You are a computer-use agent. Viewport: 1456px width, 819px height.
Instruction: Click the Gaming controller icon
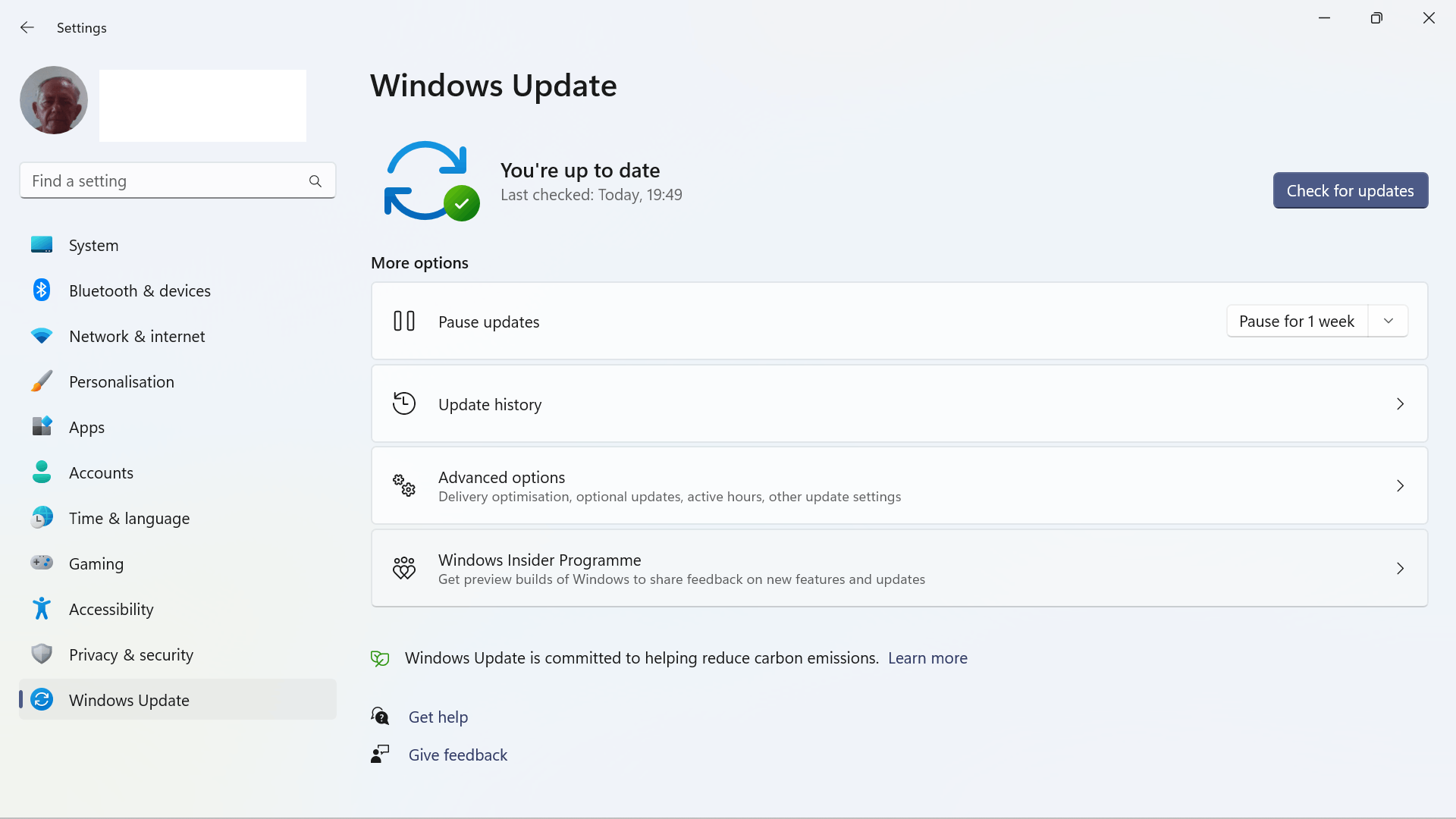42,563
